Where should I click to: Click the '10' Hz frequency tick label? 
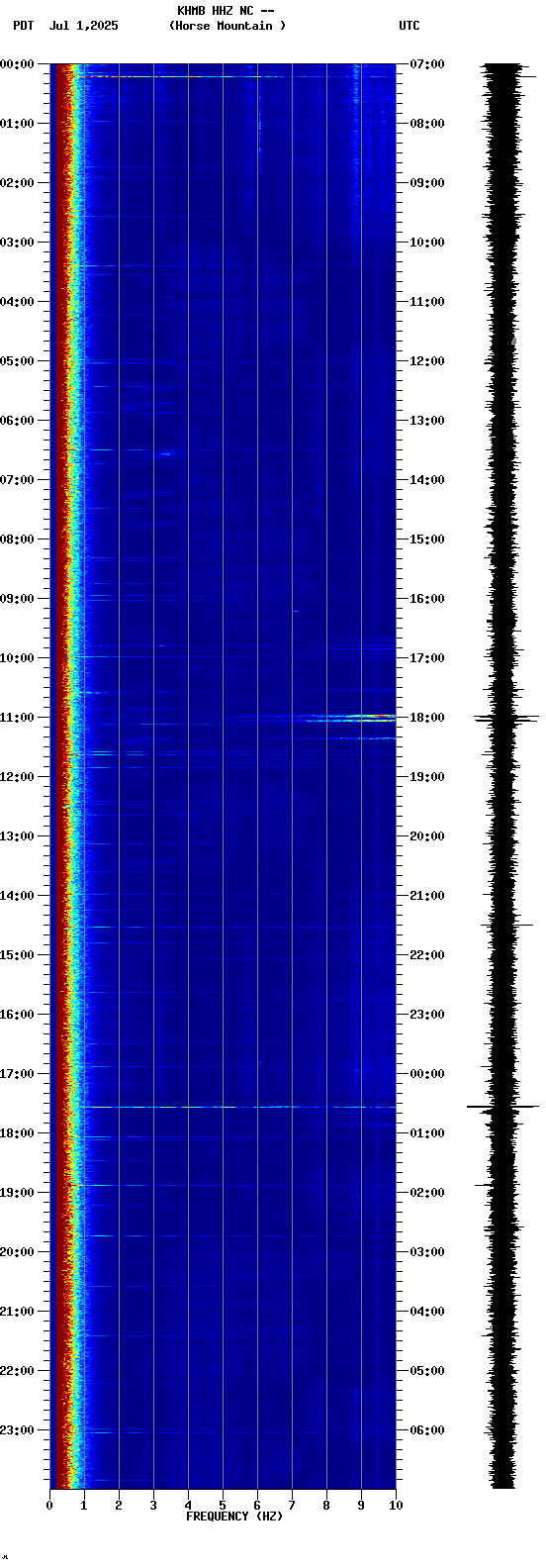tap(396, 1506)
